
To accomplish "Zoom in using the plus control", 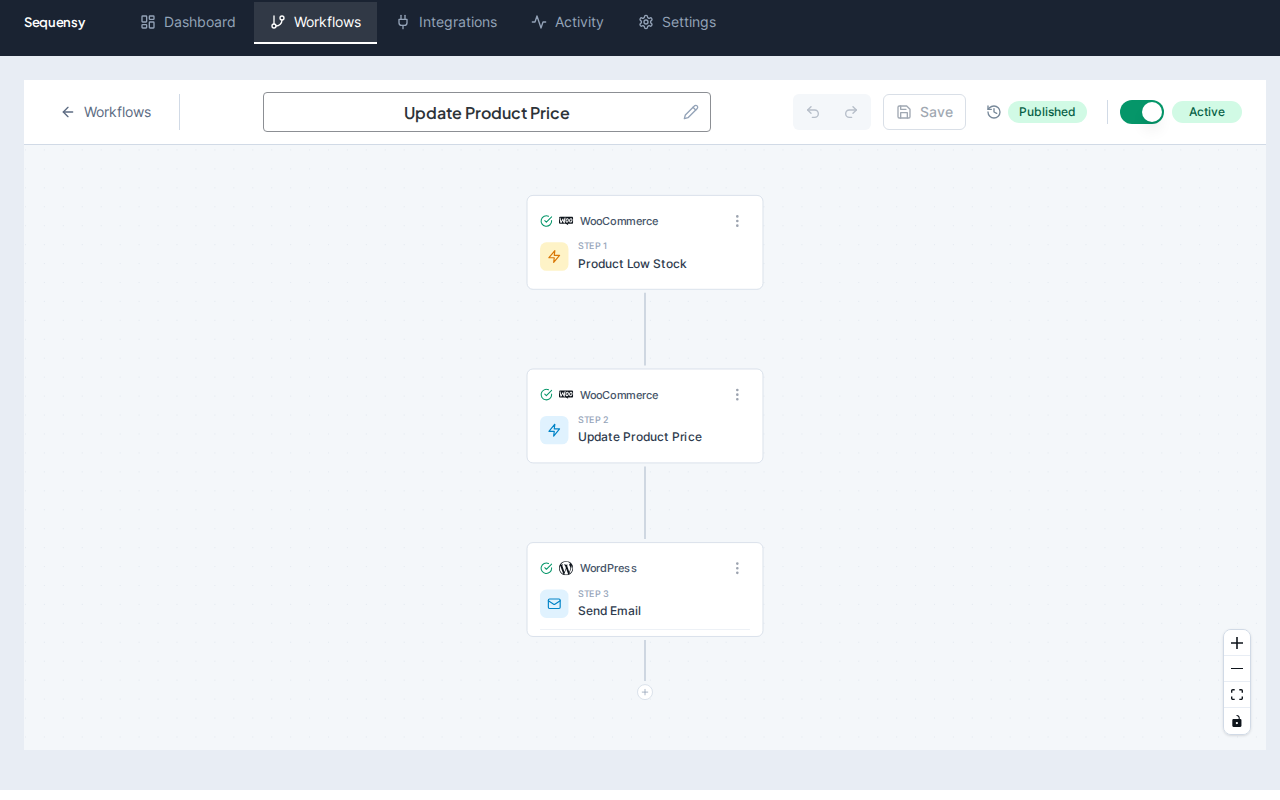I will 1237,643.
